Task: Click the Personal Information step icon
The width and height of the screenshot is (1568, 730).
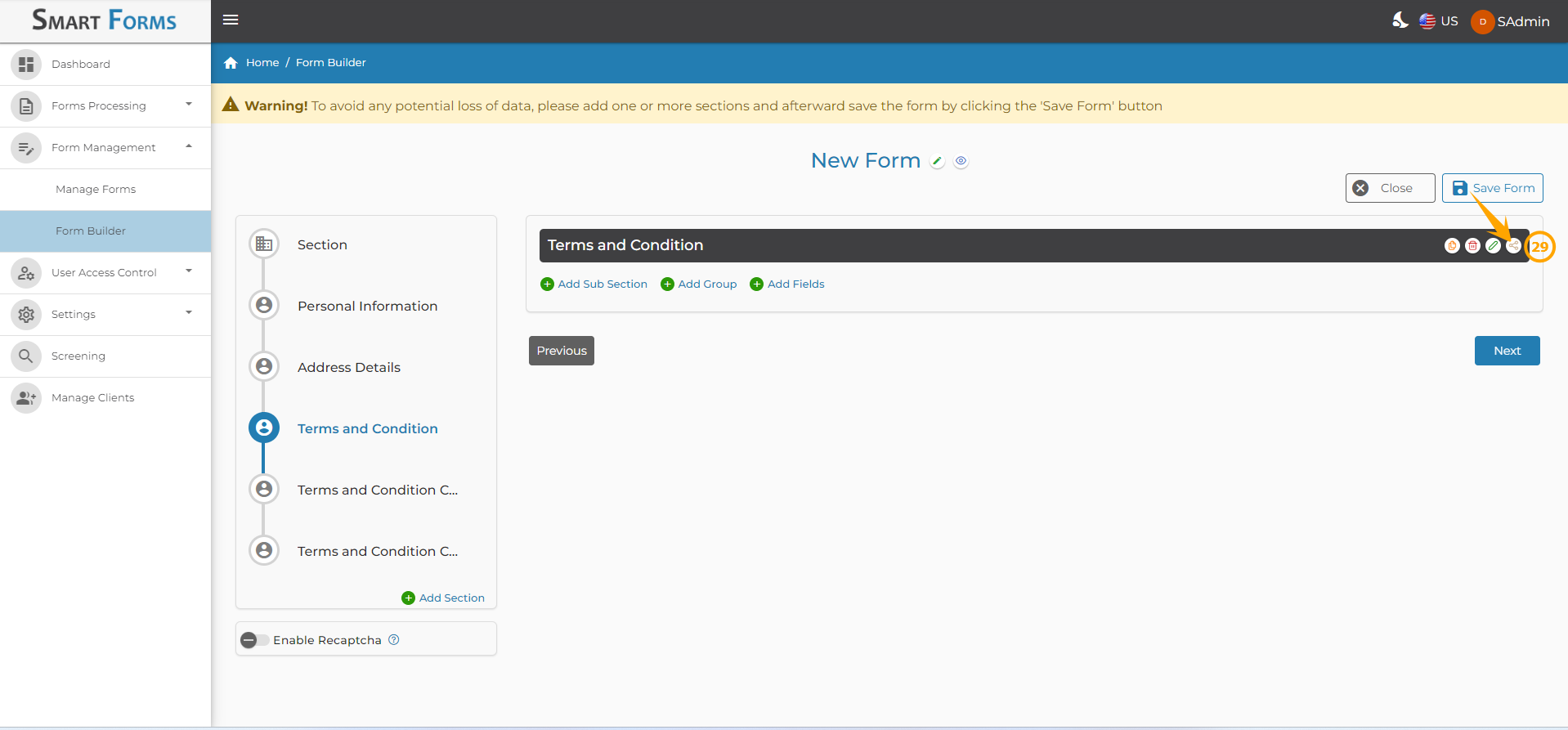Action: point(264,305)
